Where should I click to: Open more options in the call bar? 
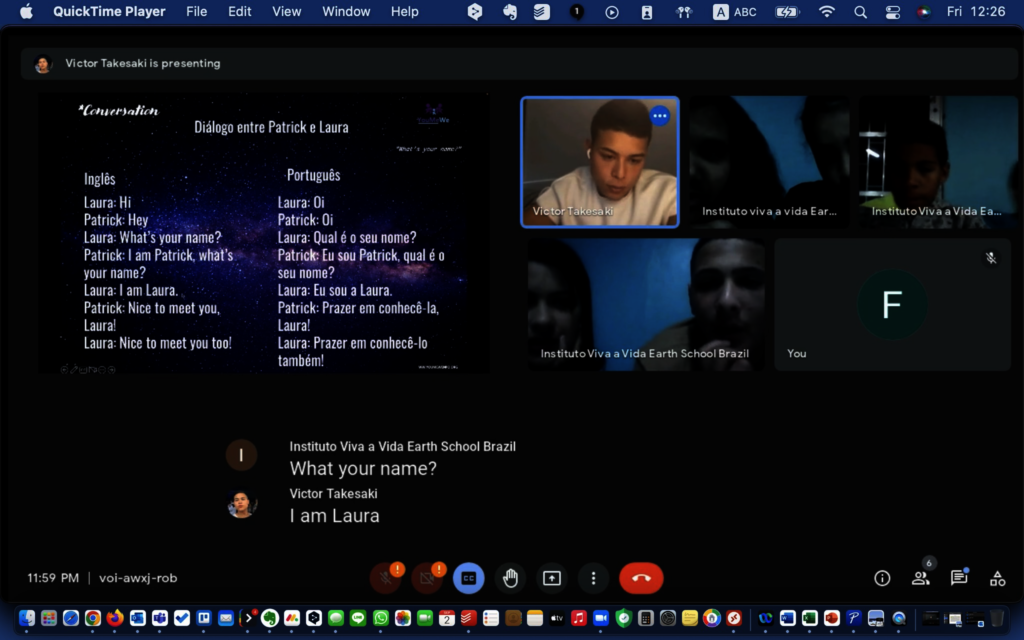593,578
